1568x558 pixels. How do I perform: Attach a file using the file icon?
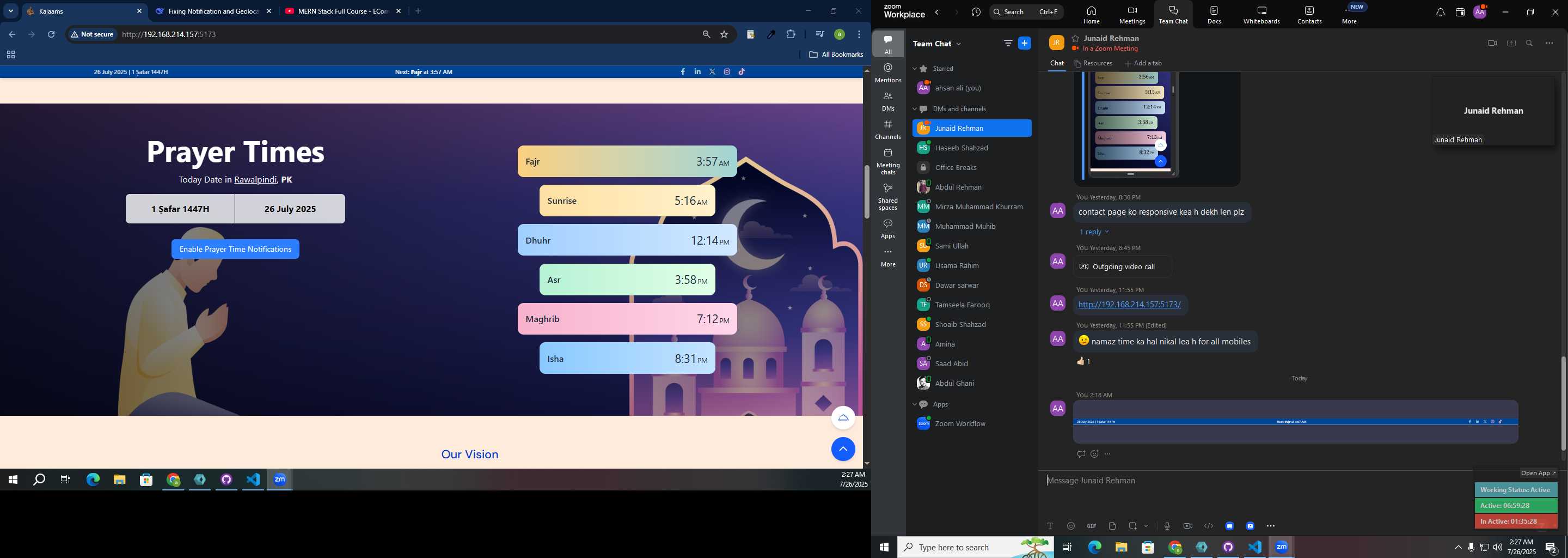1112,526
